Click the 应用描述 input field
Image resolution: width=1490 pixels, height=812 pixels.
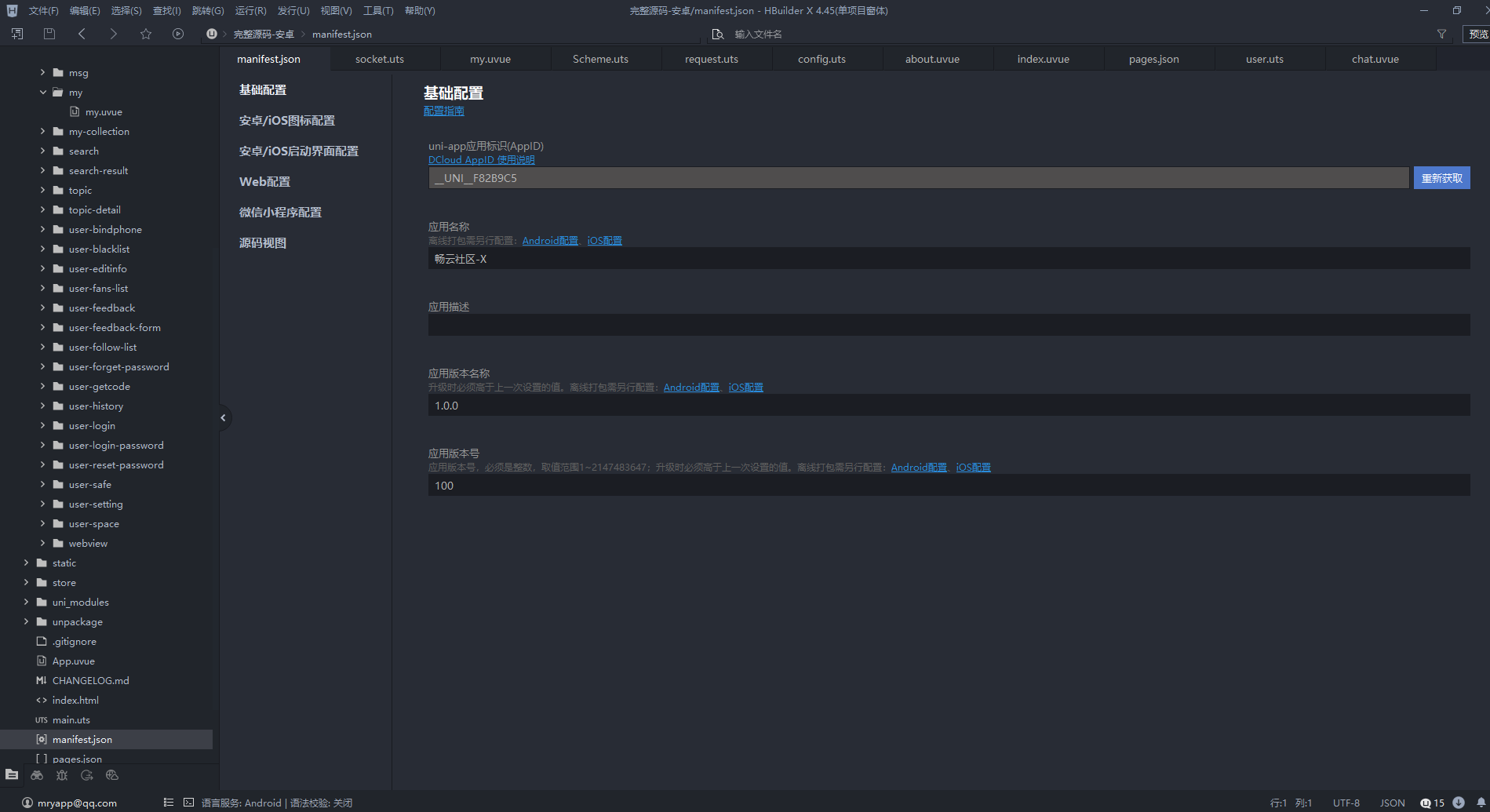pos(949,325)
